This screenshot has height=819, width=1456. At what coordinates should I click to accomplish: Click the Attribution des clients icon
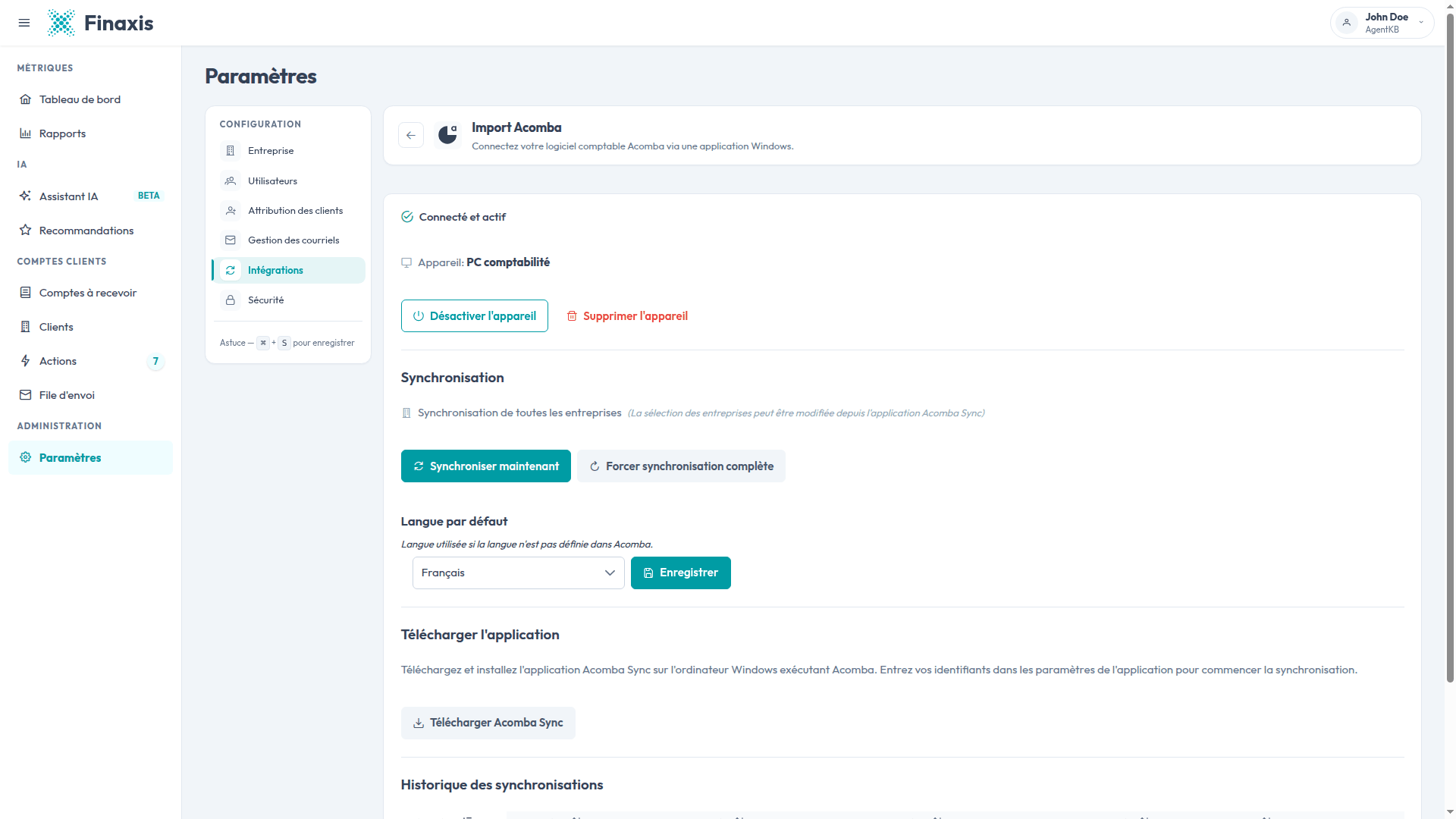coord(231,211)
